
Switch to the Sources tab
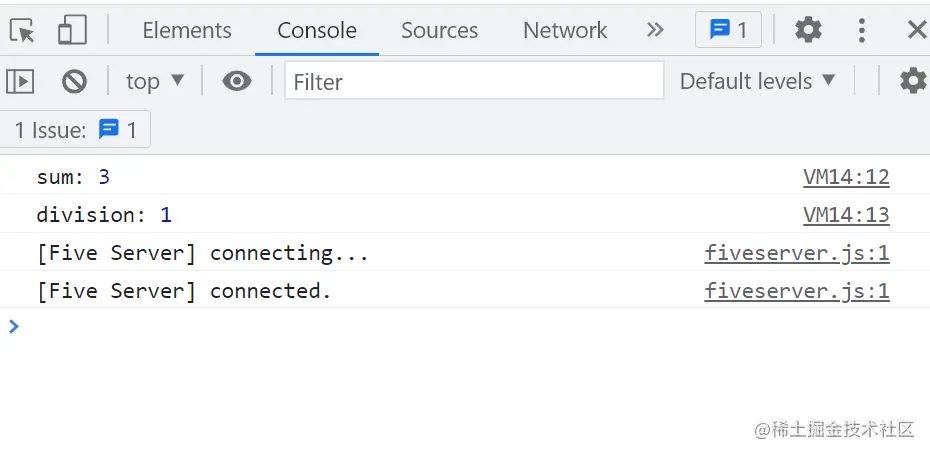pos(439,30)
